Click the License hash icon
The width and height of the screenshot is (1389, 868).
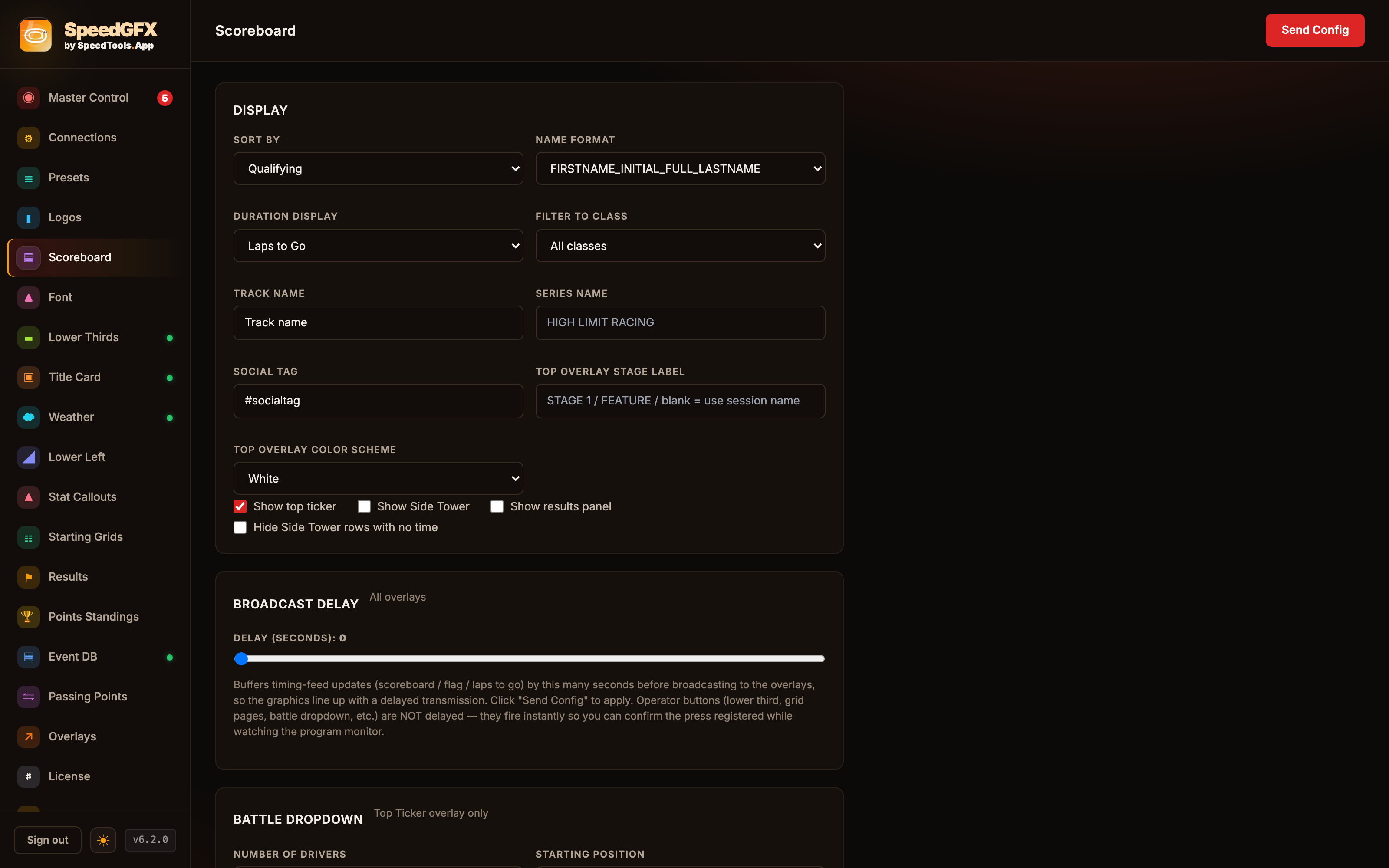[29, 777]
